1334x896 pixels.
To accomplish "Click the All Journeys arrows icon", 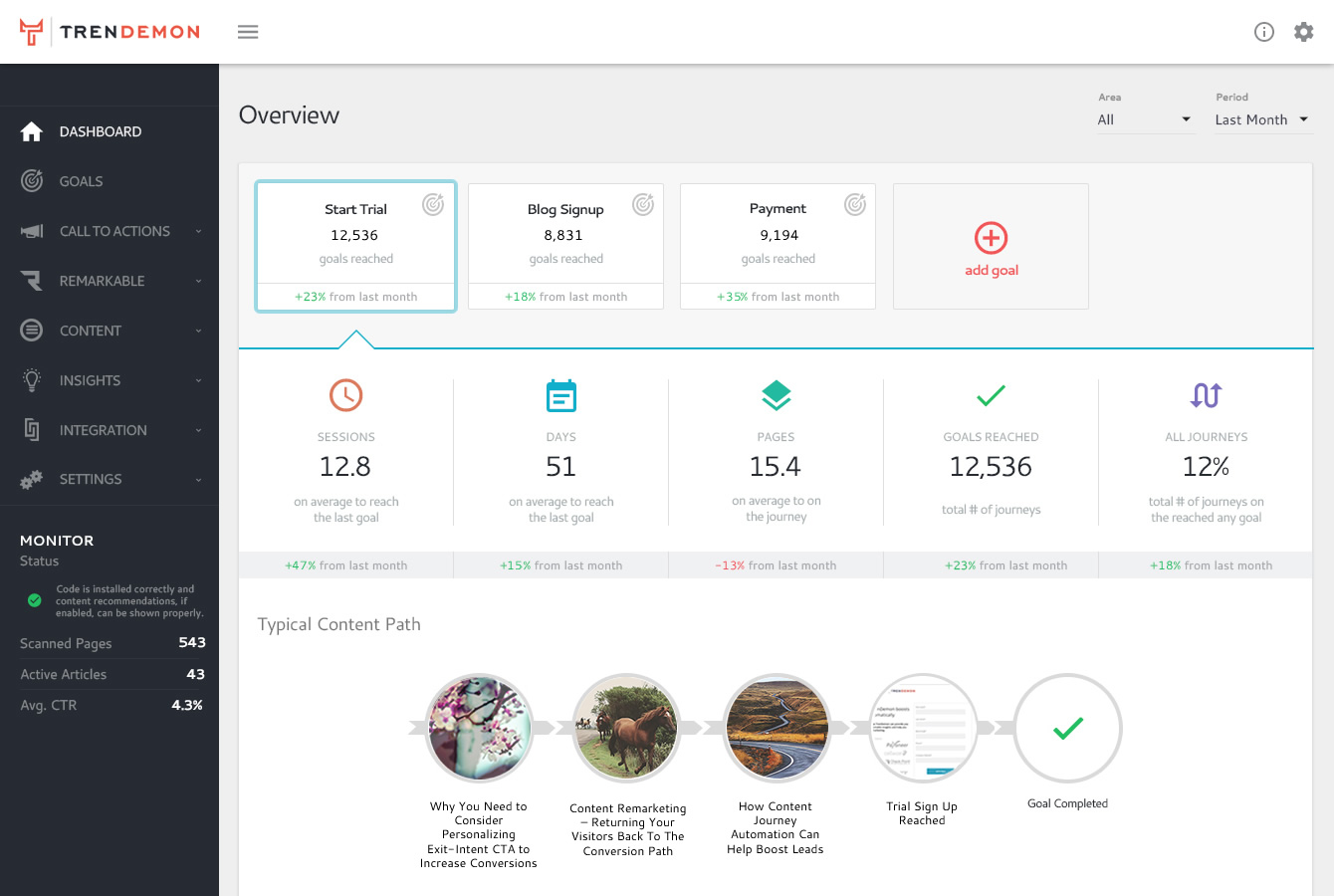I will 1206,395.
